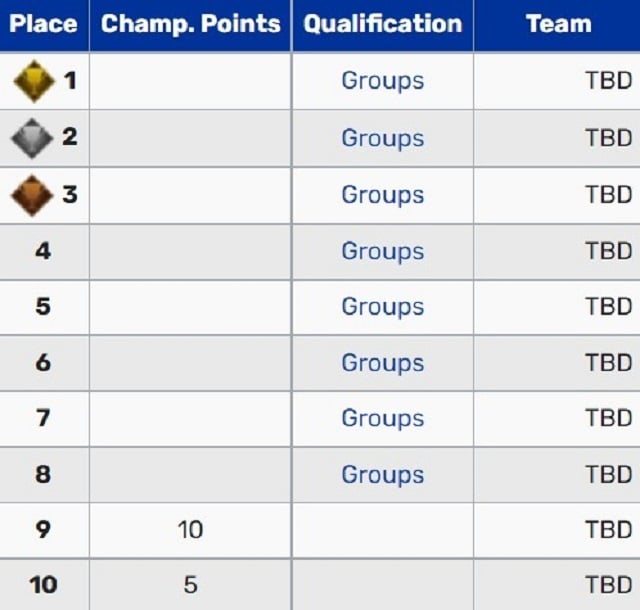
Task: Click the bronze third-place trophy icon
Action: coord(32,195)
